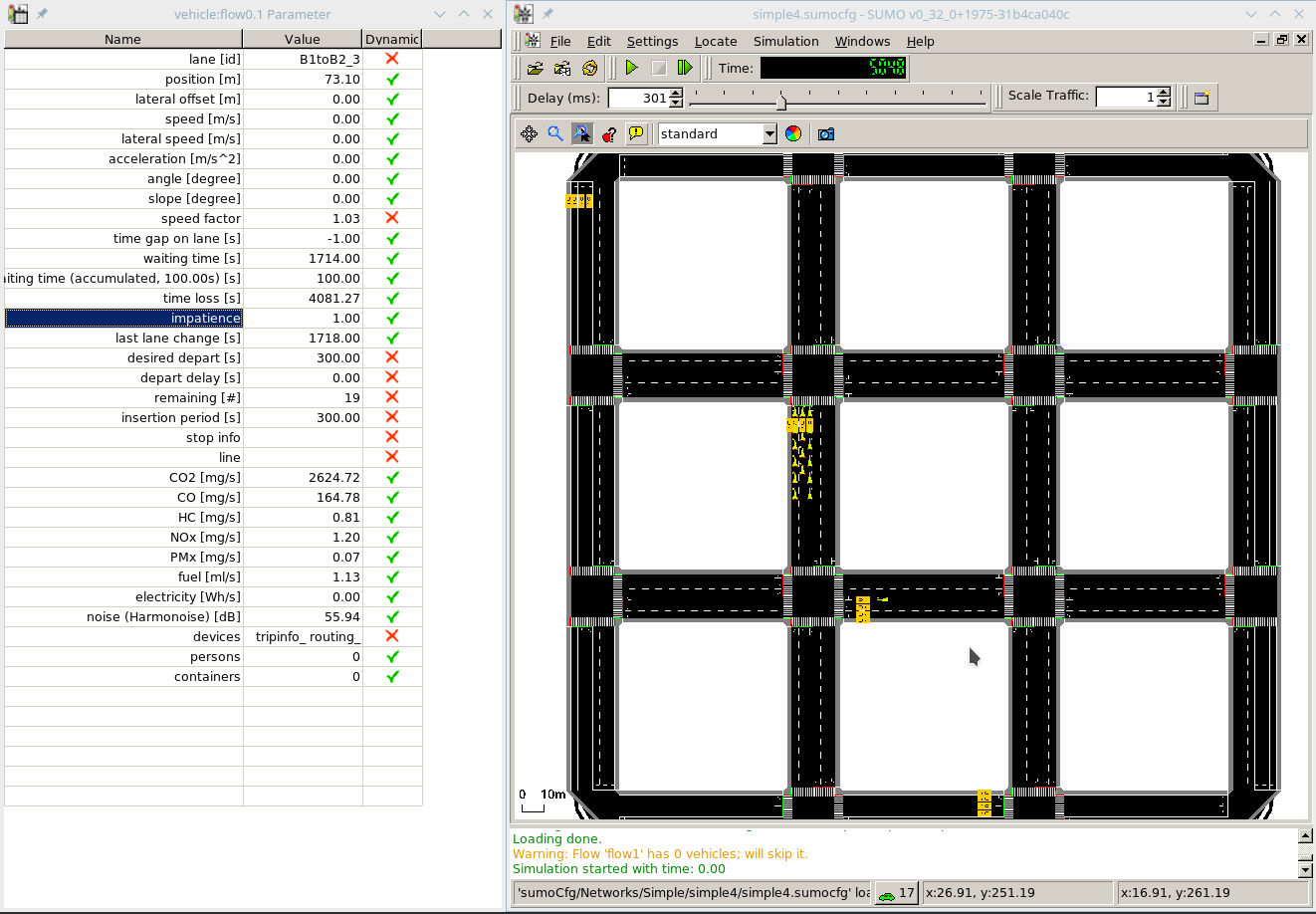The height and width of the screenshot is (914, 1316).
Task: Click the delay slider handle
Action: point(781,101)
